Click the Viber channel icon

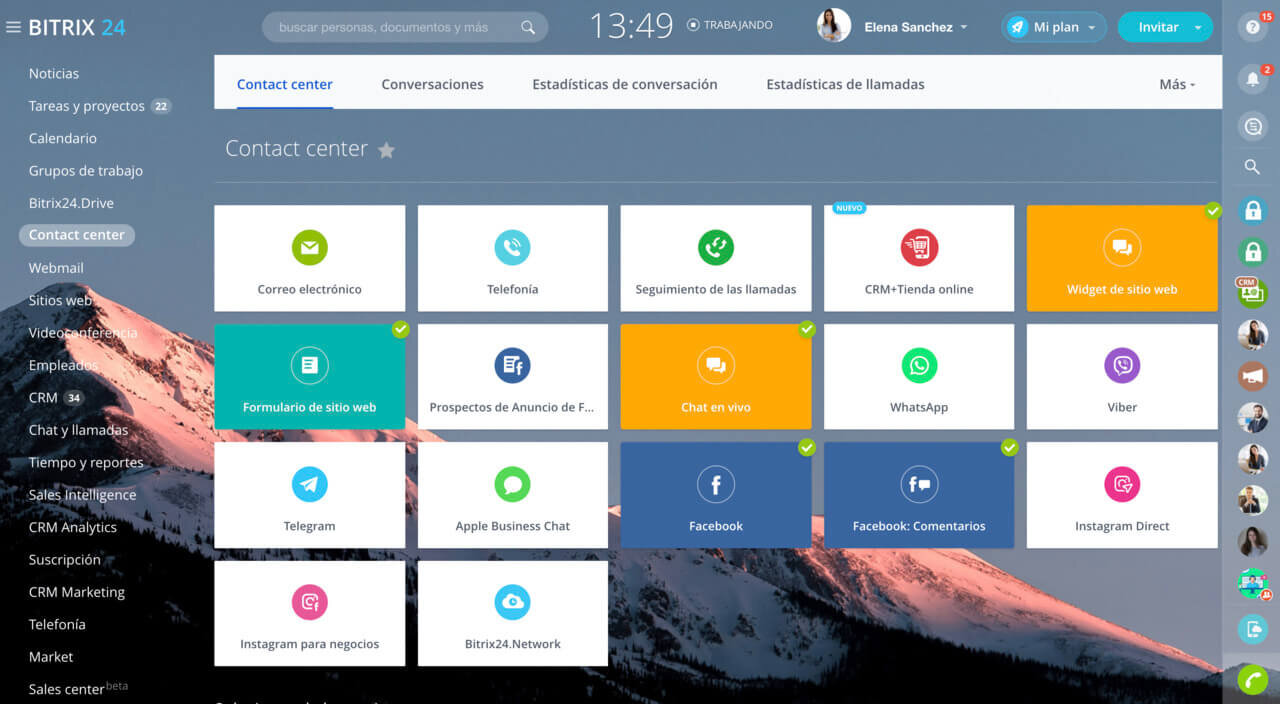point(1122,366)
